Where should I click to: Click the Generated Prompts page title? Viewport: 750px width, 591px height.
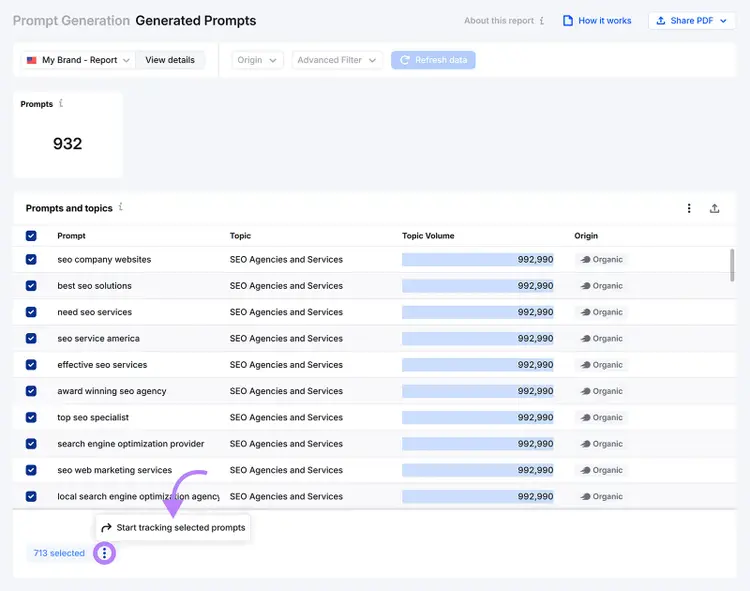click(x=196, y=21)
